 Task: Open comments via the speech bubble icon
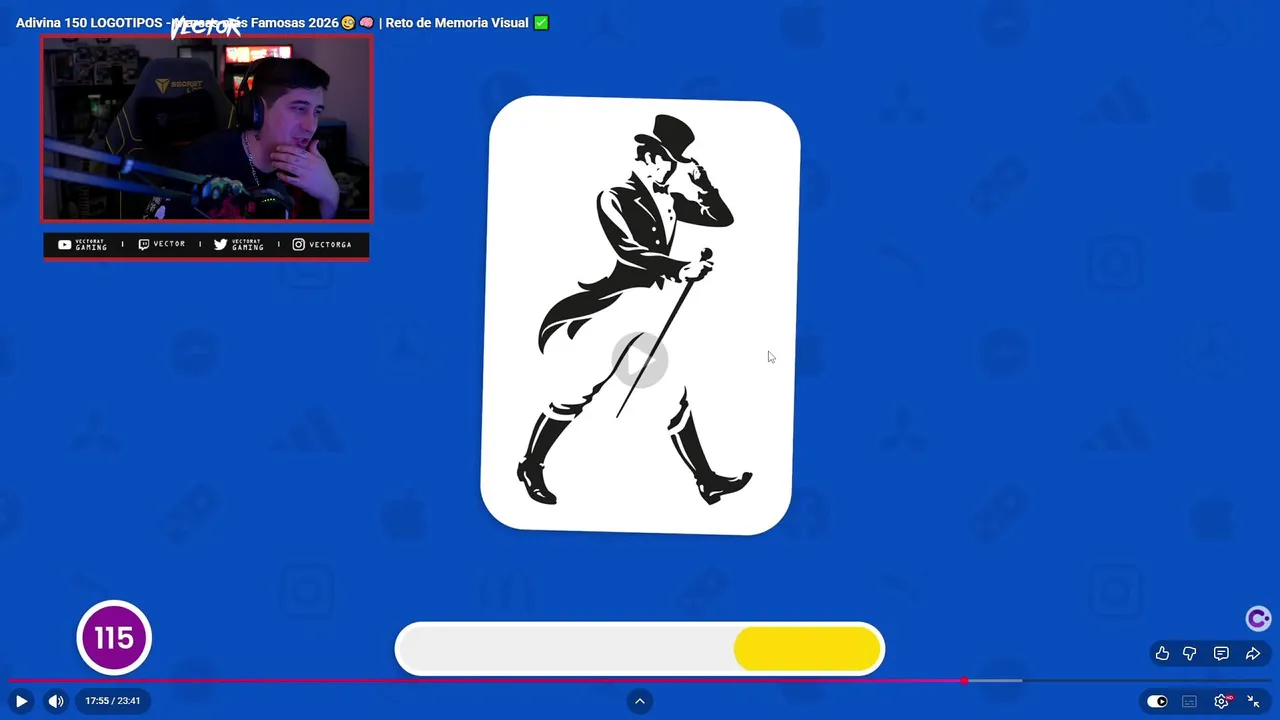point(1221,653)
